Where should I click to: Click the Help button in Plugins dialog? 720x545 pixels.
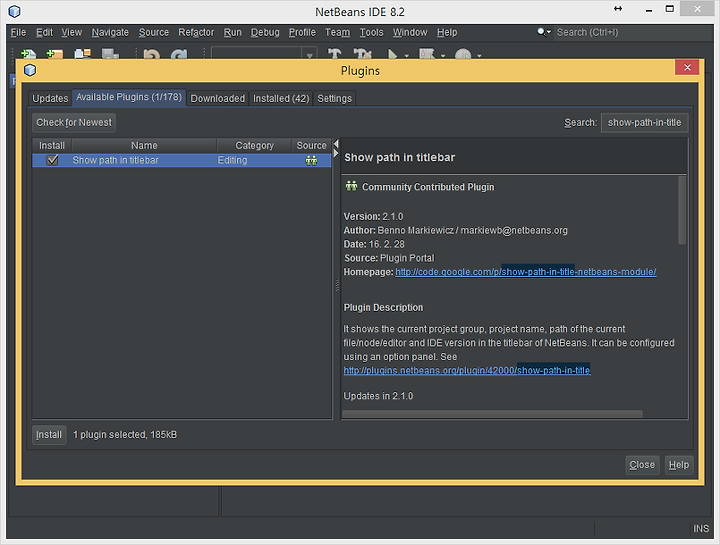point(679,465)
